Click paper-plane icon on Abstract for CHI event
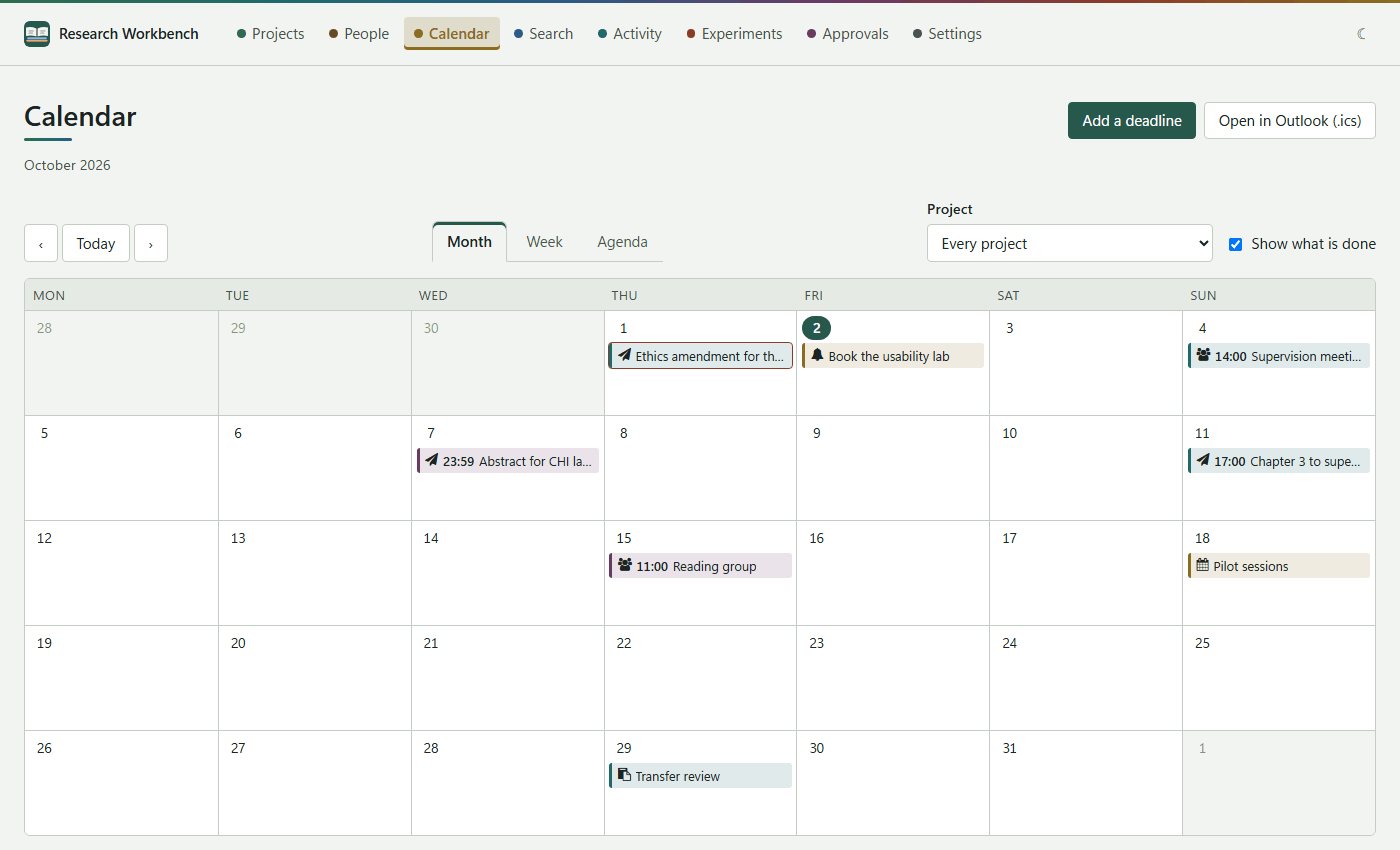 [431, 460]
